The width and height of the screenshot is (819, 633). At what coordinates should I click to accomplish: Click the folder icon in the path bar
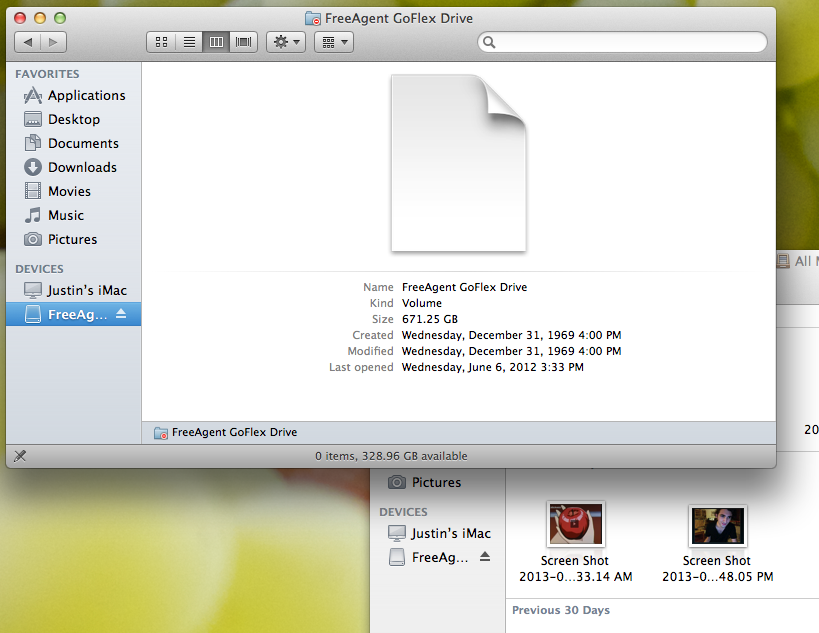161,433
